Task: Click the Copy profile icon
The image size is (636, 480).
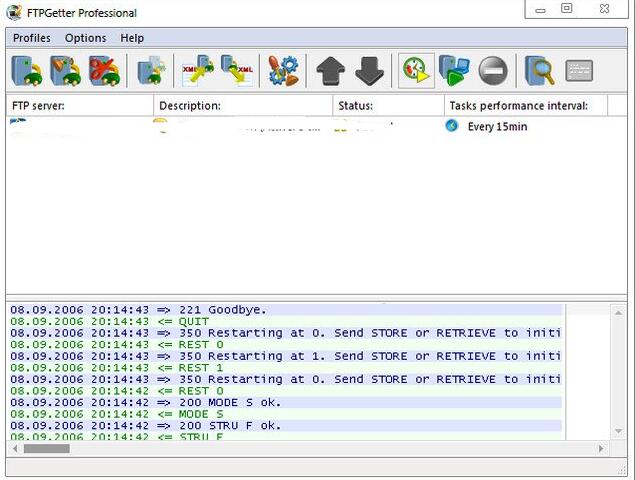Action: point(151,71)
